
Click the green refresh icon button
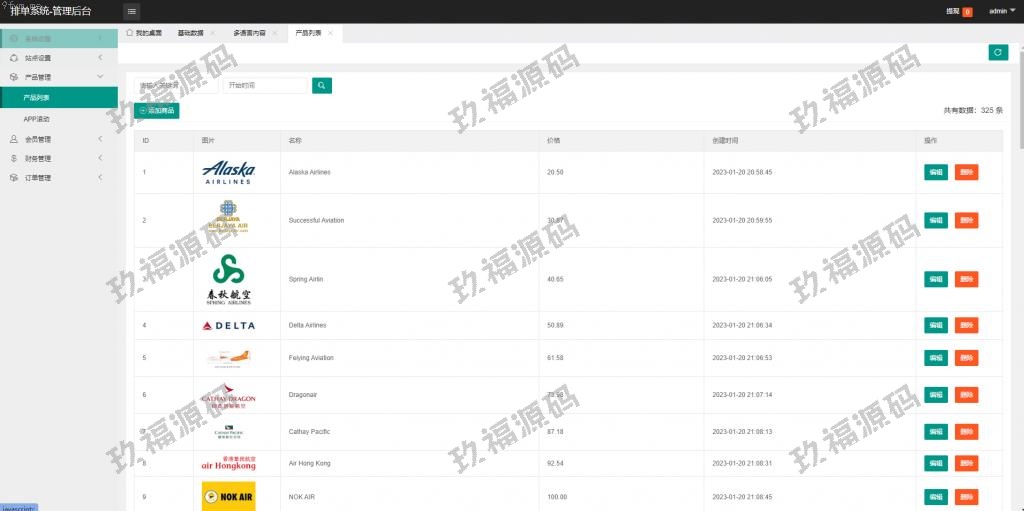(x=998, y=52)
